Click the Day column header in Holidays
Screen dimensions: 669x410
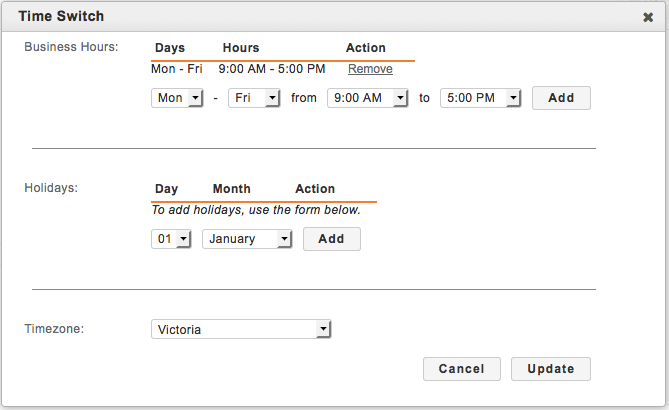click(166, 189)
